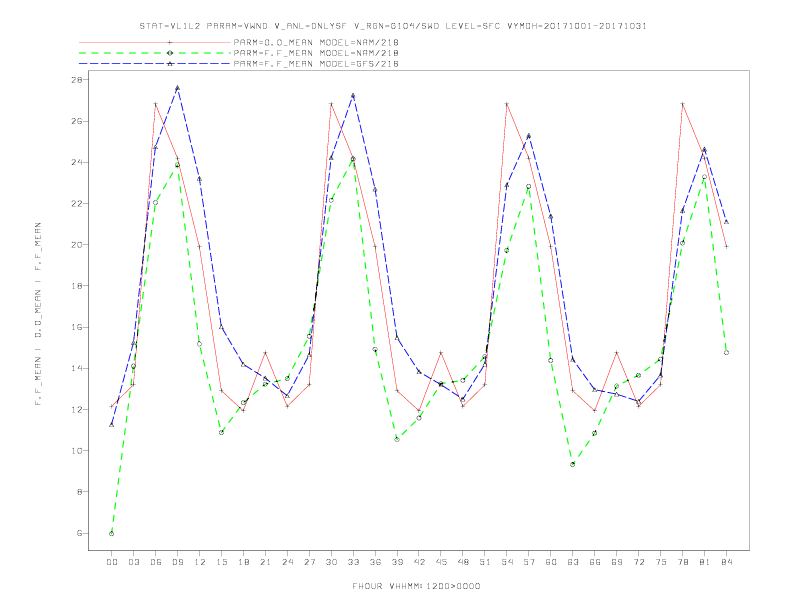This screenshot has height=612, width=792.
Task: Click x-axis tick label 39
Action: coord(397,562)
